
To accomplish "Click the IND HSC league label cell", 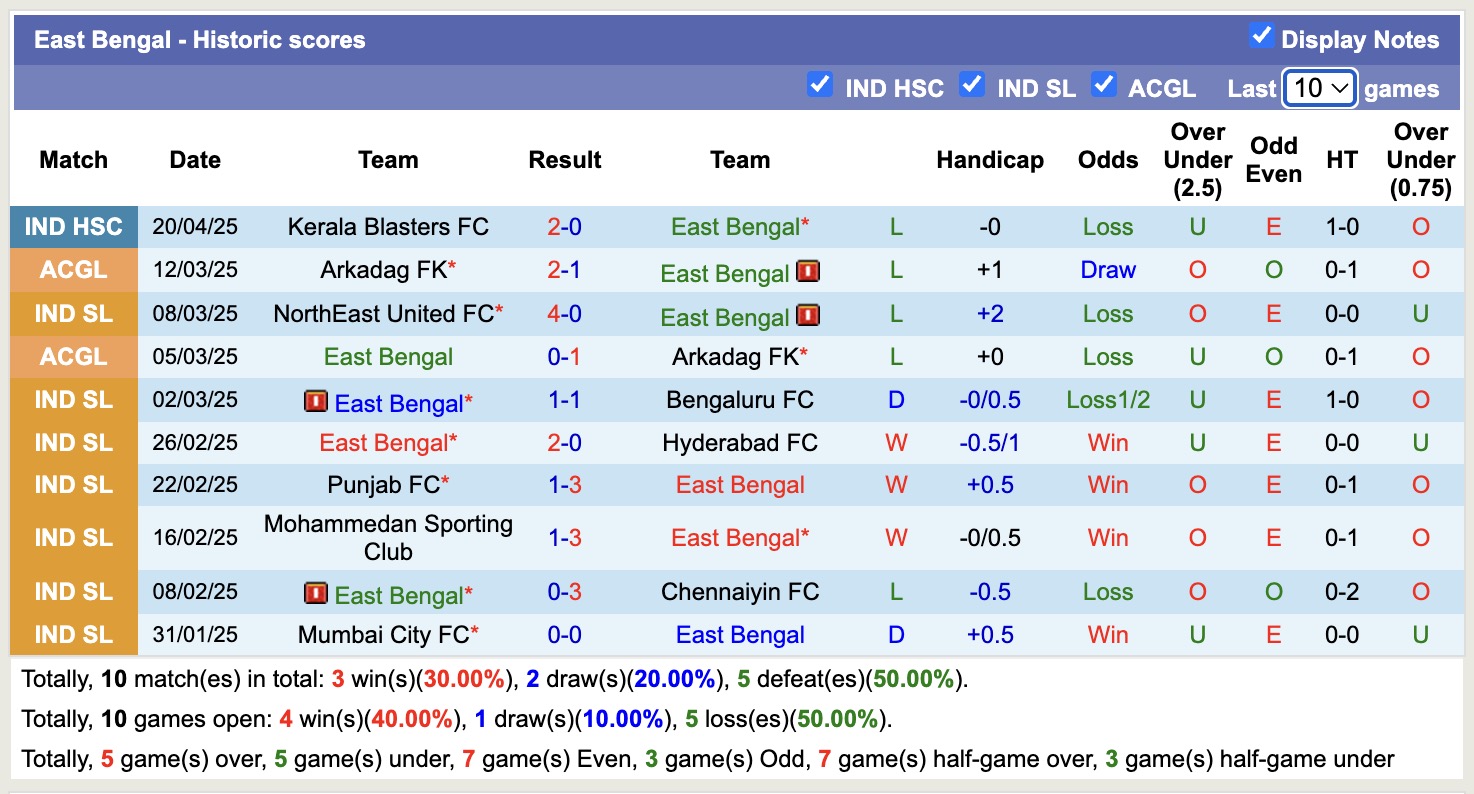I will coord(73,227).
